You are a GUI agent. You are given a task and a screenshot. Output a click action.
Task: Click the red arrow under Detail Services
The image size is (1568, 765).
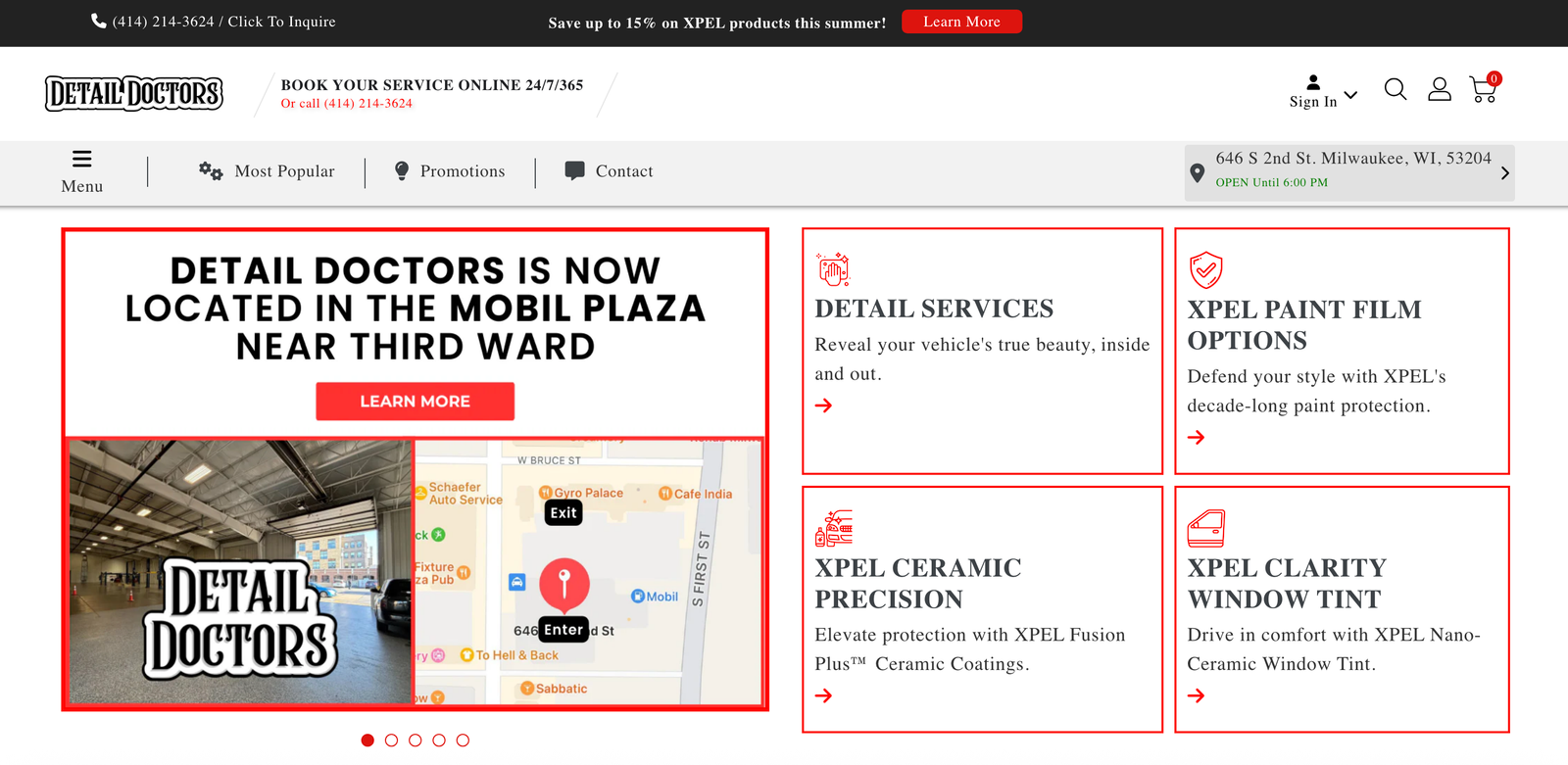[824, 406]
